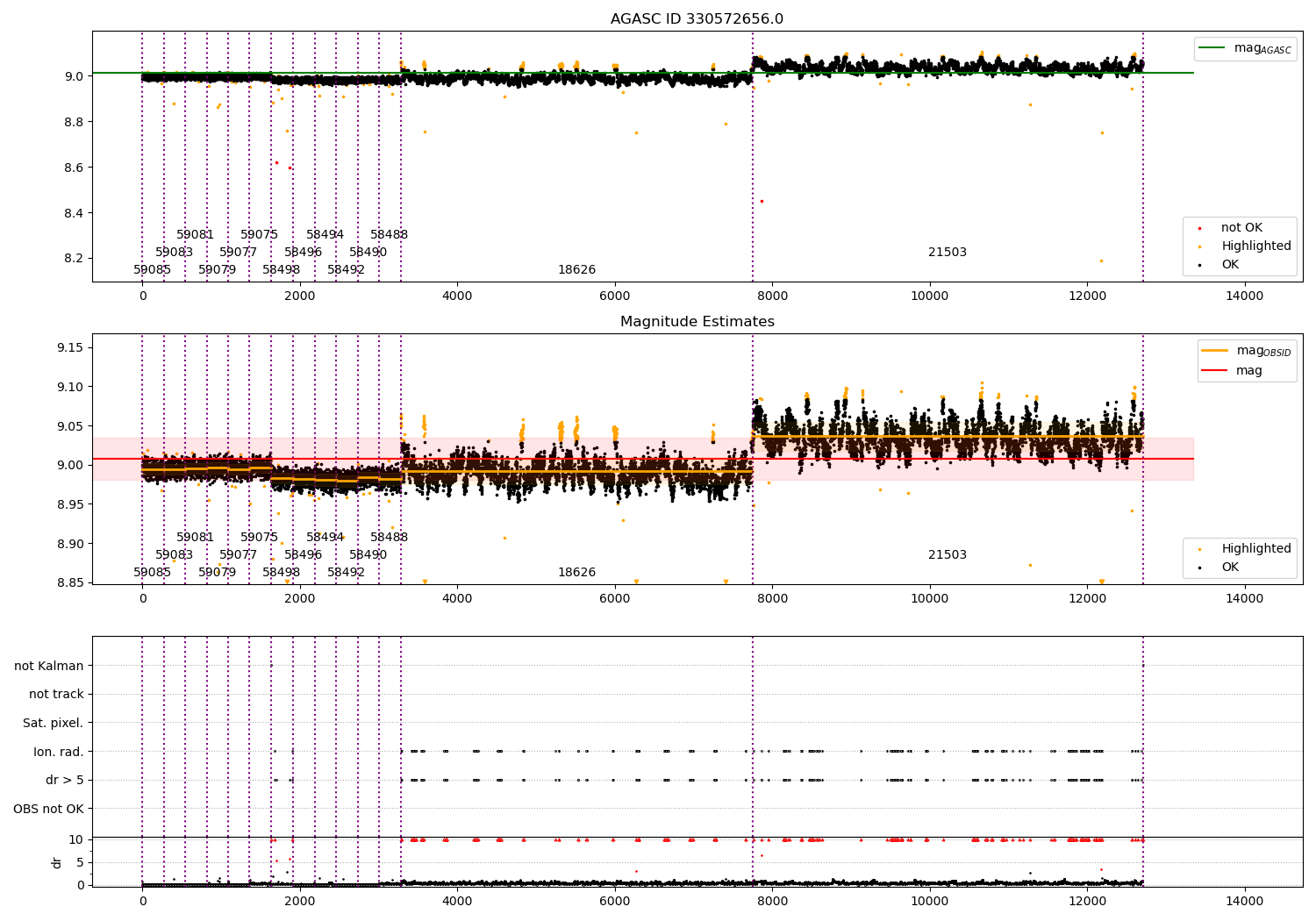1316x921 pixels.
Task: Click the 9.10 y-axis tick label
Action: pyautogui.click(x=69, y=388)
